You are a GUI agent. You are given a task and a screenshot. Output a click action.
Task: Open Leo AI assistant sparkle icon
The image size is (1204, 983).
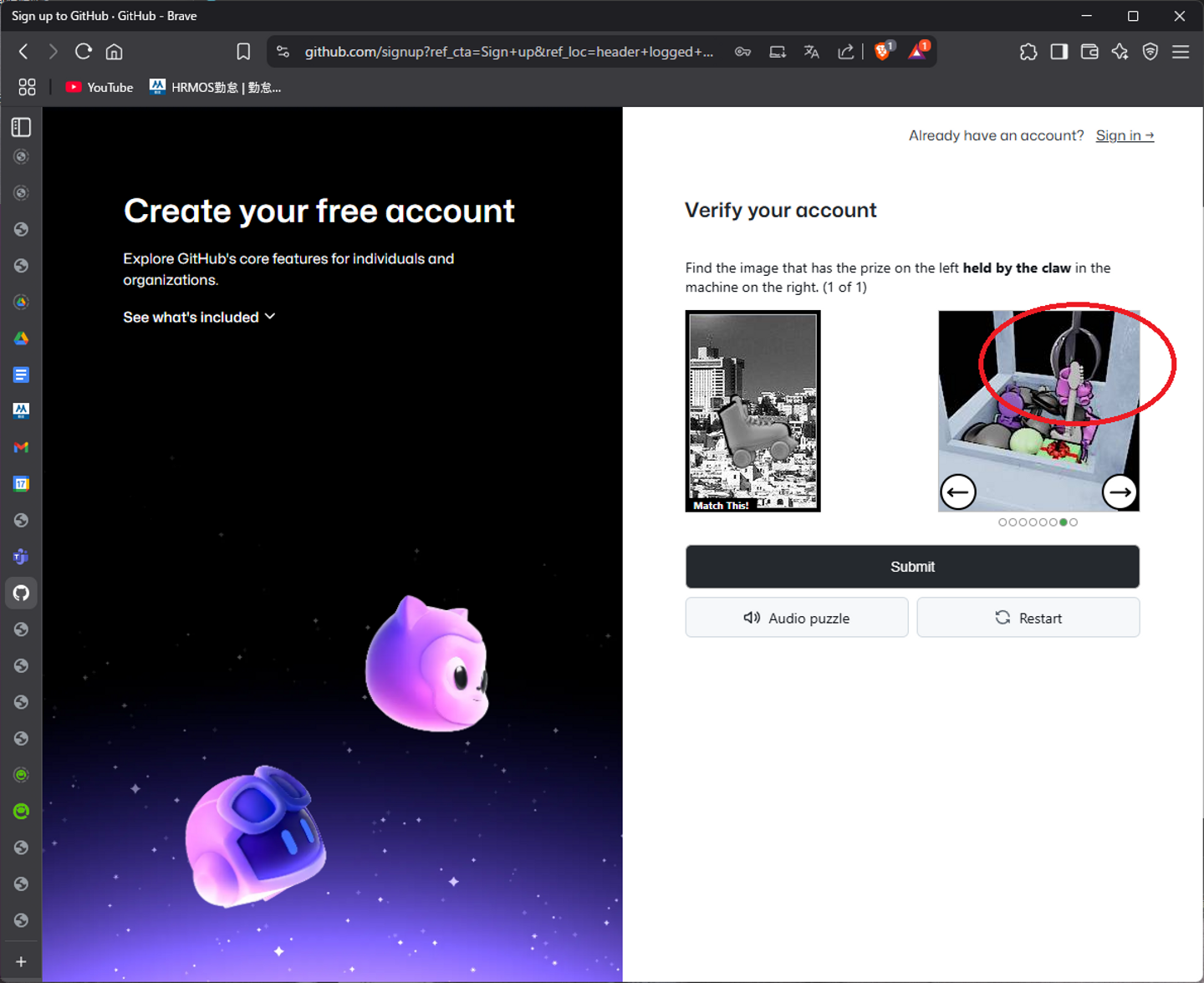coord(1120,52)
